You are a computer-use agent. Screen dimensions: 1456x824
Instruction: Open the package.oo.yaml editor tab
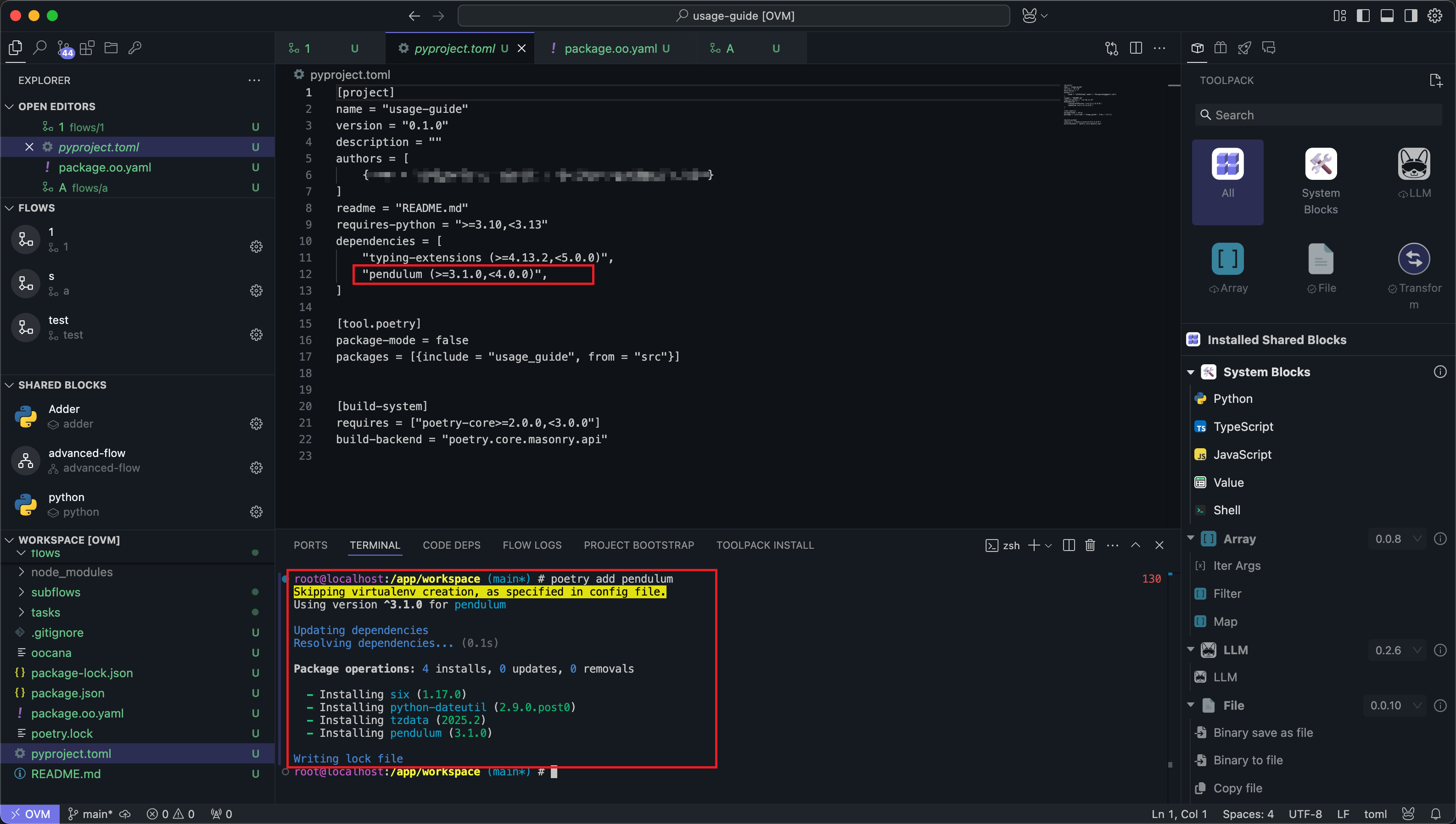(x=610, y=49)
